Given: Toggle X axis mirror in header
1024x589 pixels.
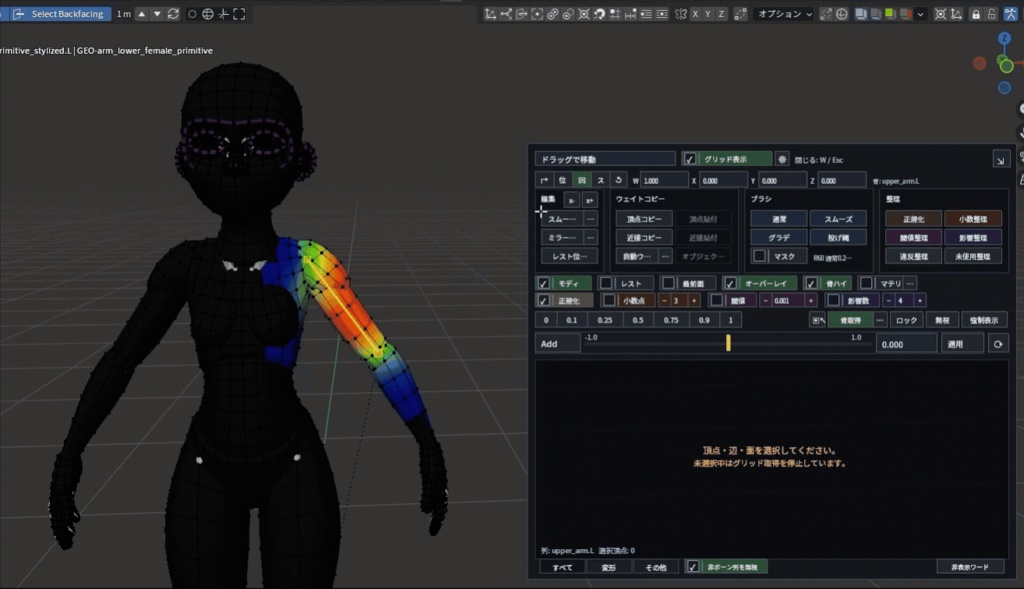Looking at the screenshot, I should 695,14.
